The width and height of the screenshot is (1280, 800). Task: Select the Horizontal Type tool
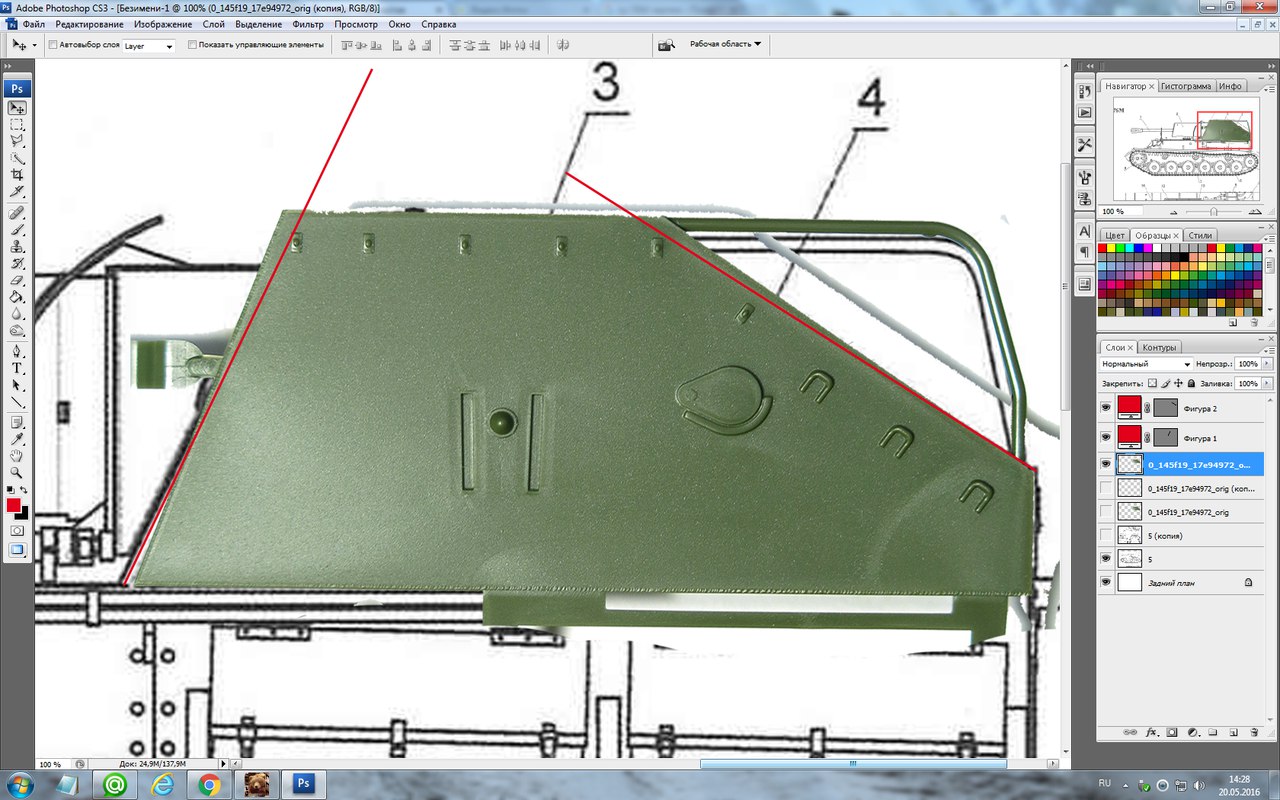click(x=17, y=368)
